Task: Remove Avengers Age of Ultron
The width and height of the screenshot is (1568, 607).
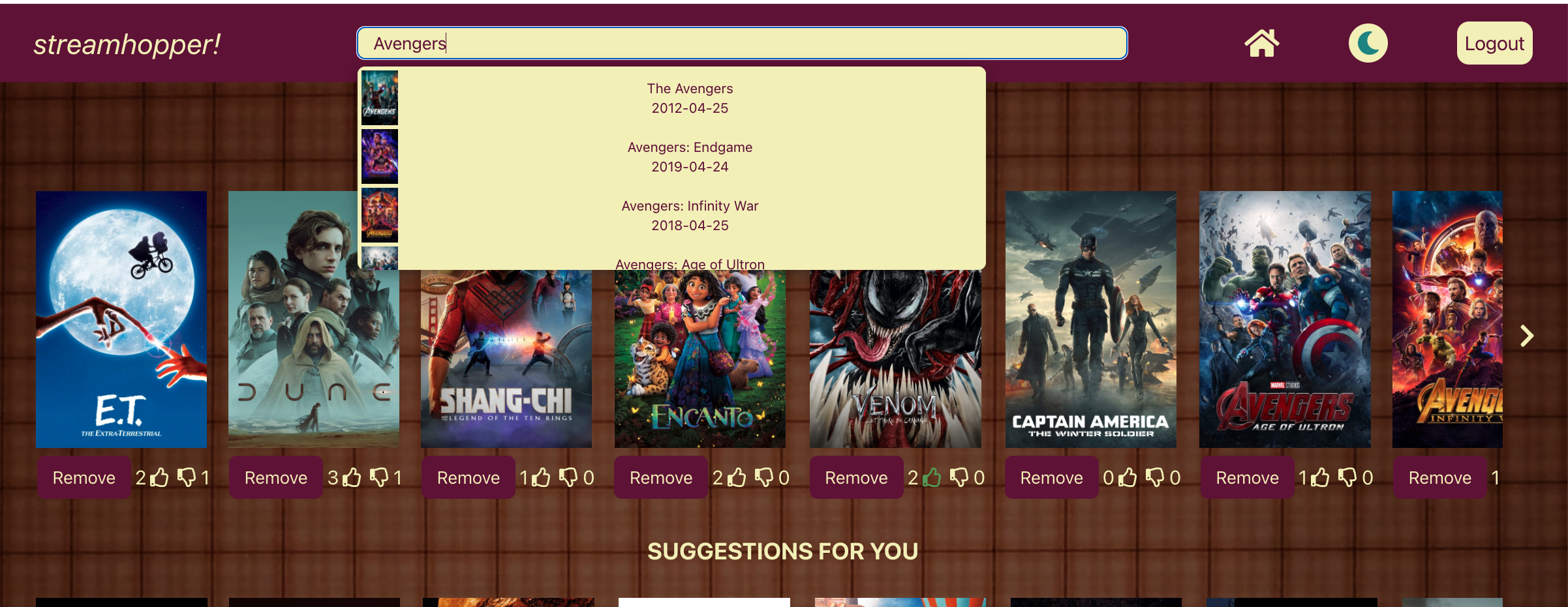Action: 1247,478
